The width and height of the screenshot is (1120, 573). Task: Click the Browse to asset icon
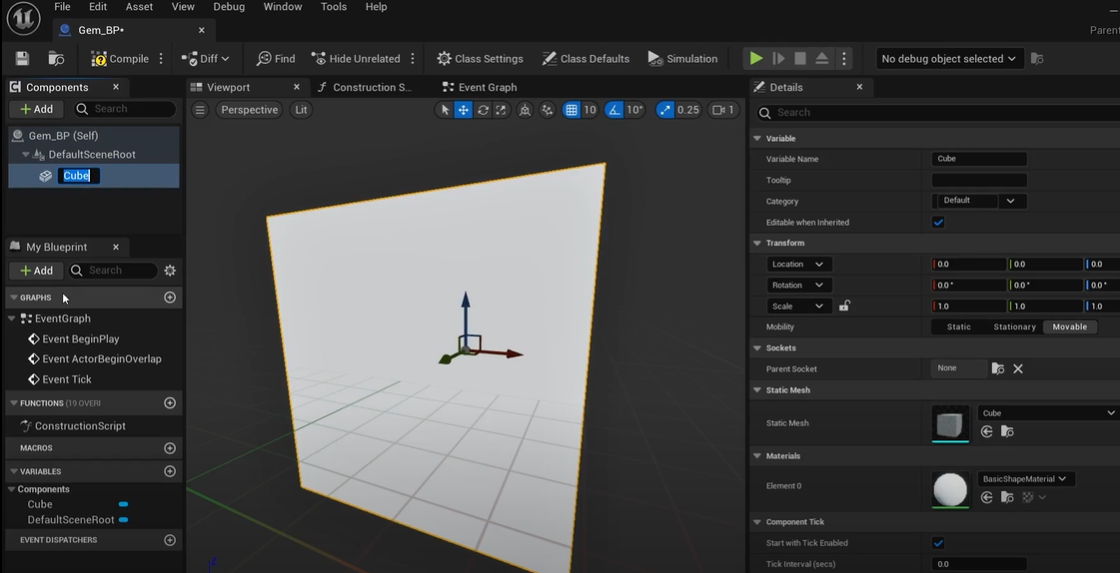57,59
